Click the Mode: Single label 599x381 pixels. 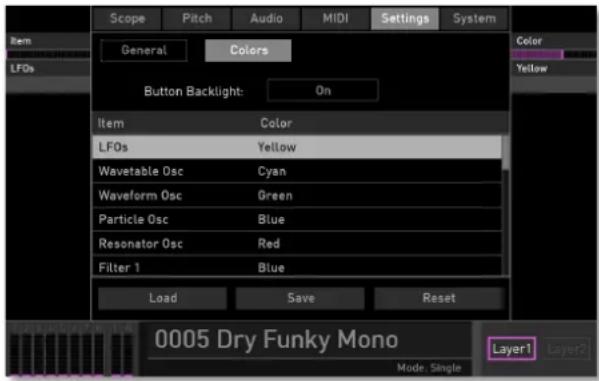(x=429, y=368)
